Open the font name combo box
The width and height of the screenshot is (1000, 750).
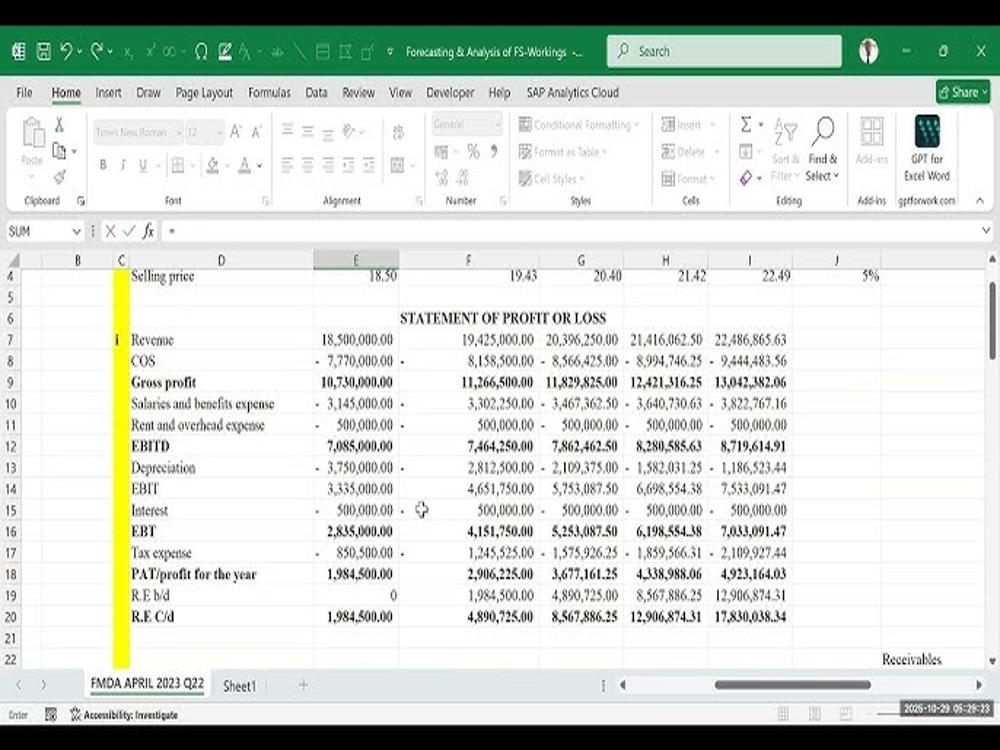[x=138, y=132]
